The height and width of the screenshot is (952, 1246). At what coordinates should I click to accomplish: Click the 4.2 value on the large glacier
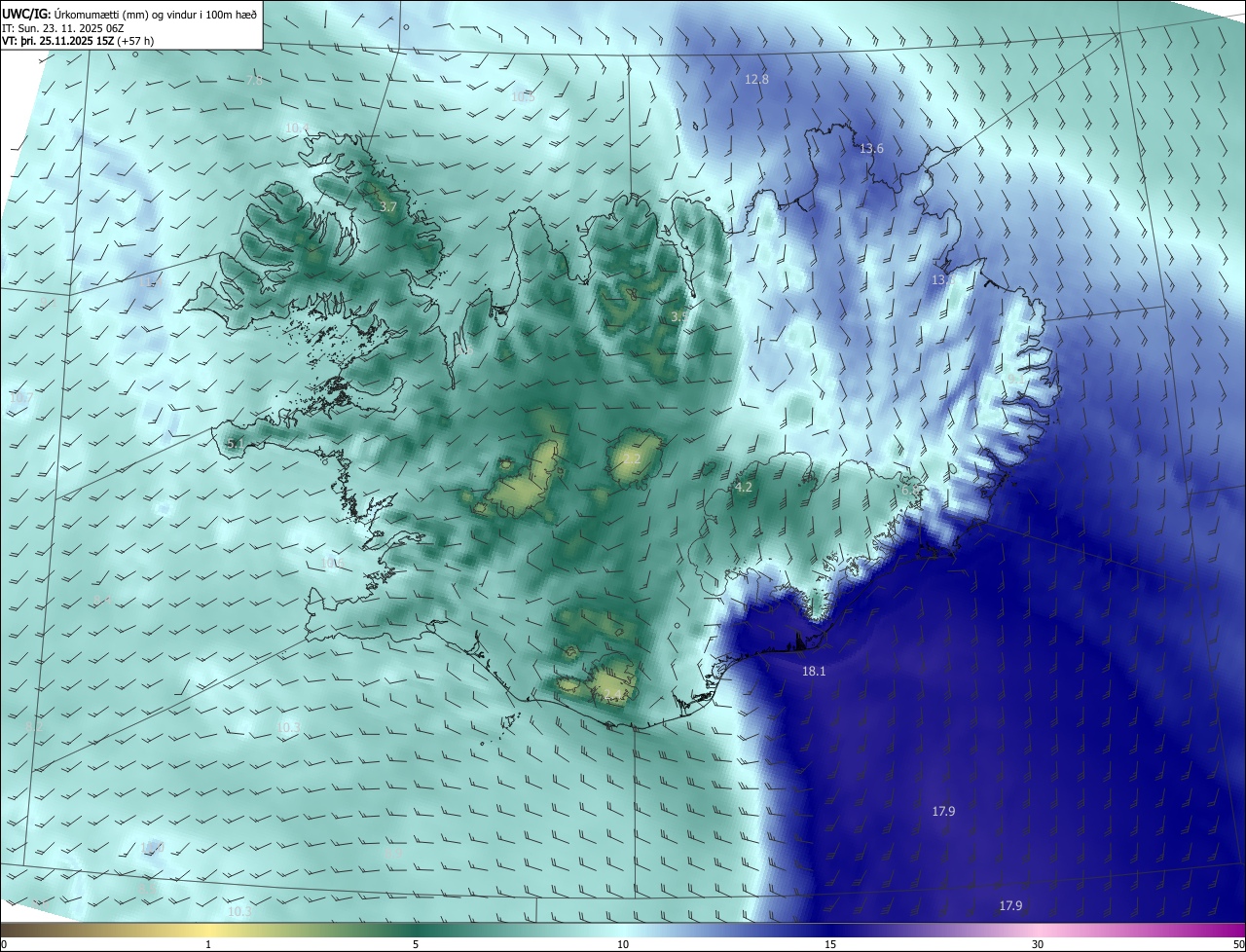[x=744, y=488]
